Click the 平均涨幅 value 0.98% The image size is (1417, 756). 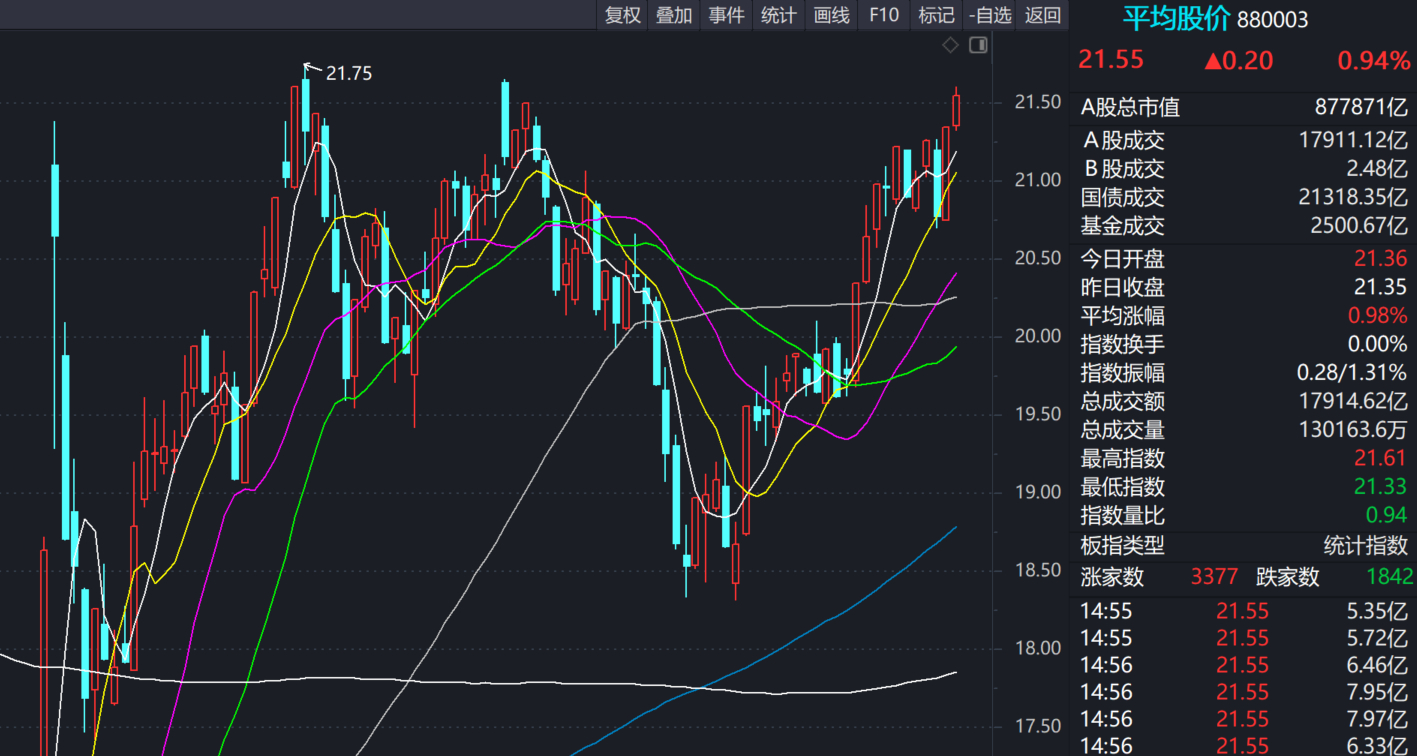point(1377,316)
